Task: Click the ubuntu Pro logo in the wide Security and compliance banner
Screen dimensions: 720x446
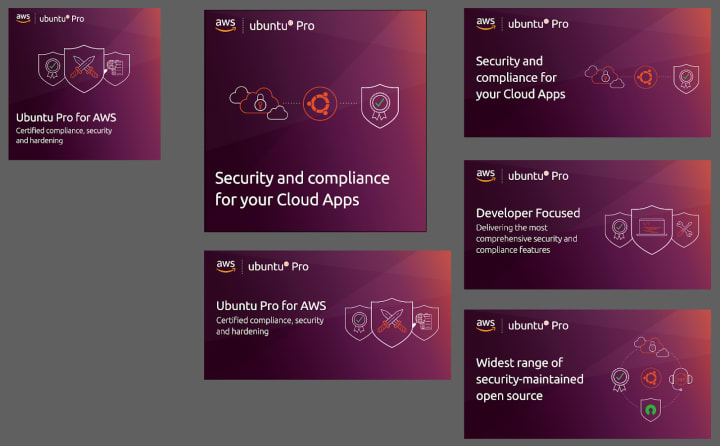Action: (x=538, y=24)
